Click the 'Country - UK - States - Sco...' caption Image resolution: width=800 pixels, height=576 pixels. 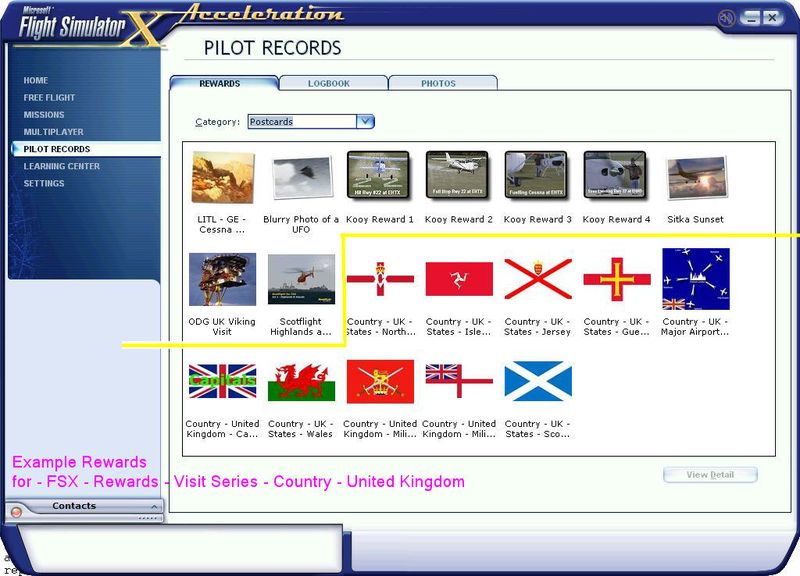pos(538,429)
